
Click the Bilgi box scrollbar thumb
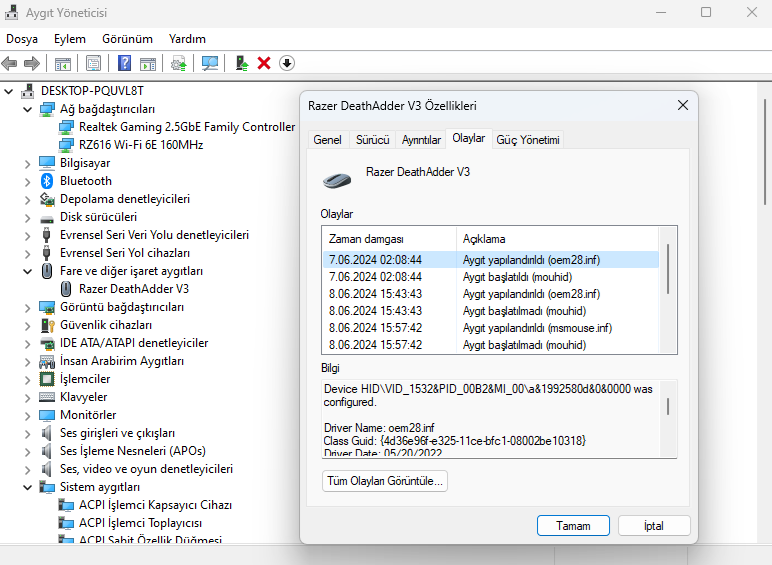click(x=668, y=407)
